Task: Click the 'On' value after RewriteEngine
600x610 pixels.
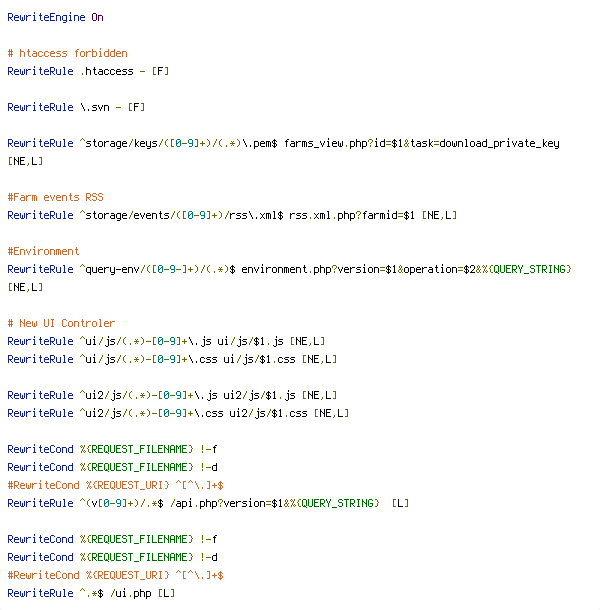Action: pyautogui.click(x=97, y=18)
